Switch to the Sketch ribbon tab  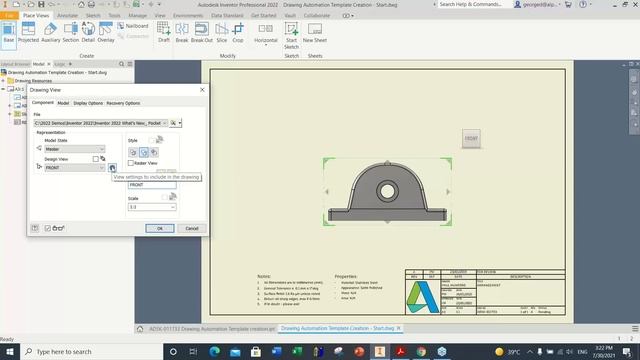(x=93, y=16)
